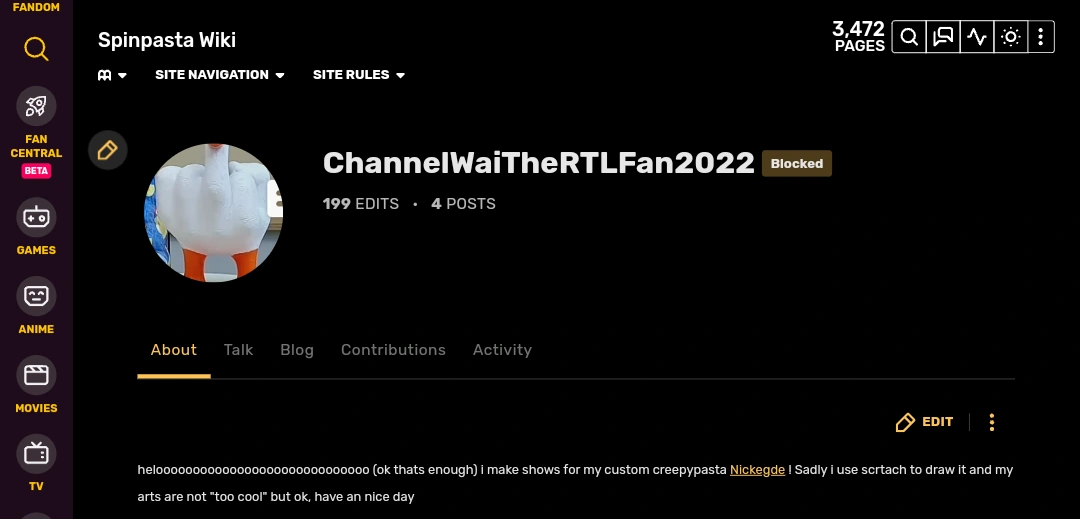
Task: Click the Edit profile section button
Action: point(924,422)
